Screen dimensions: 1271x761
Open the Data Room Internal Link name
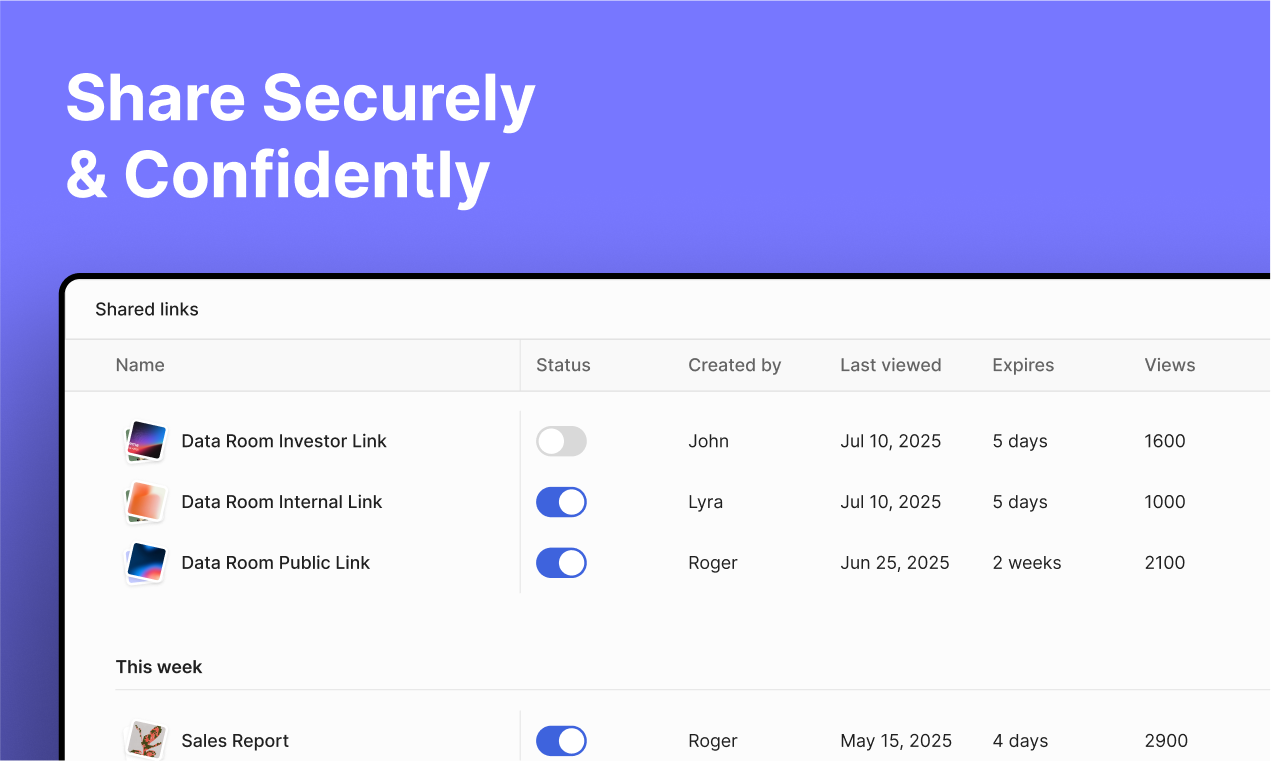click(x=282, y=502)
